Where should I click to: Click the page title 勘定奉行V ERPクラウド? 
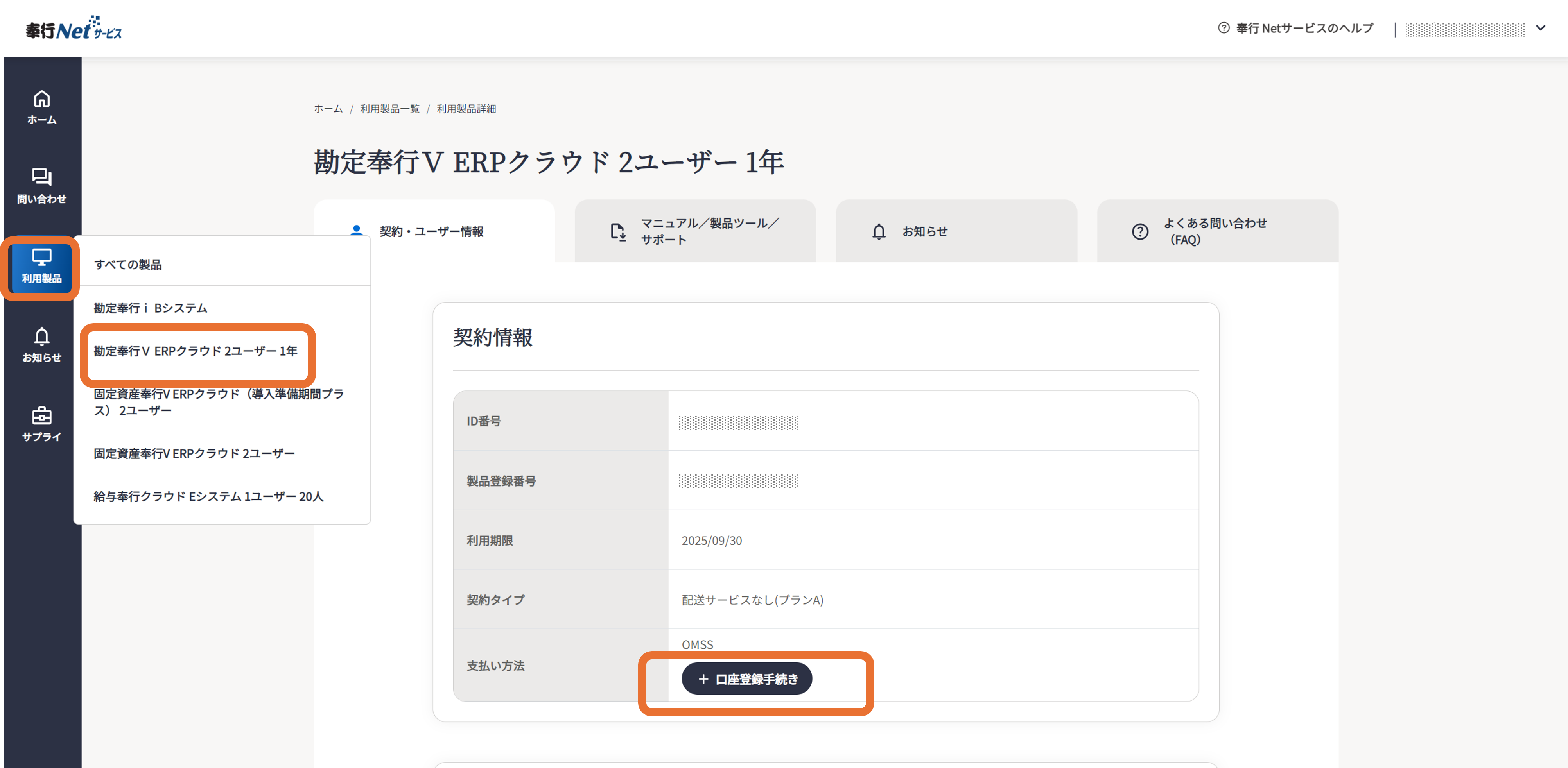(x=549, y=162)
